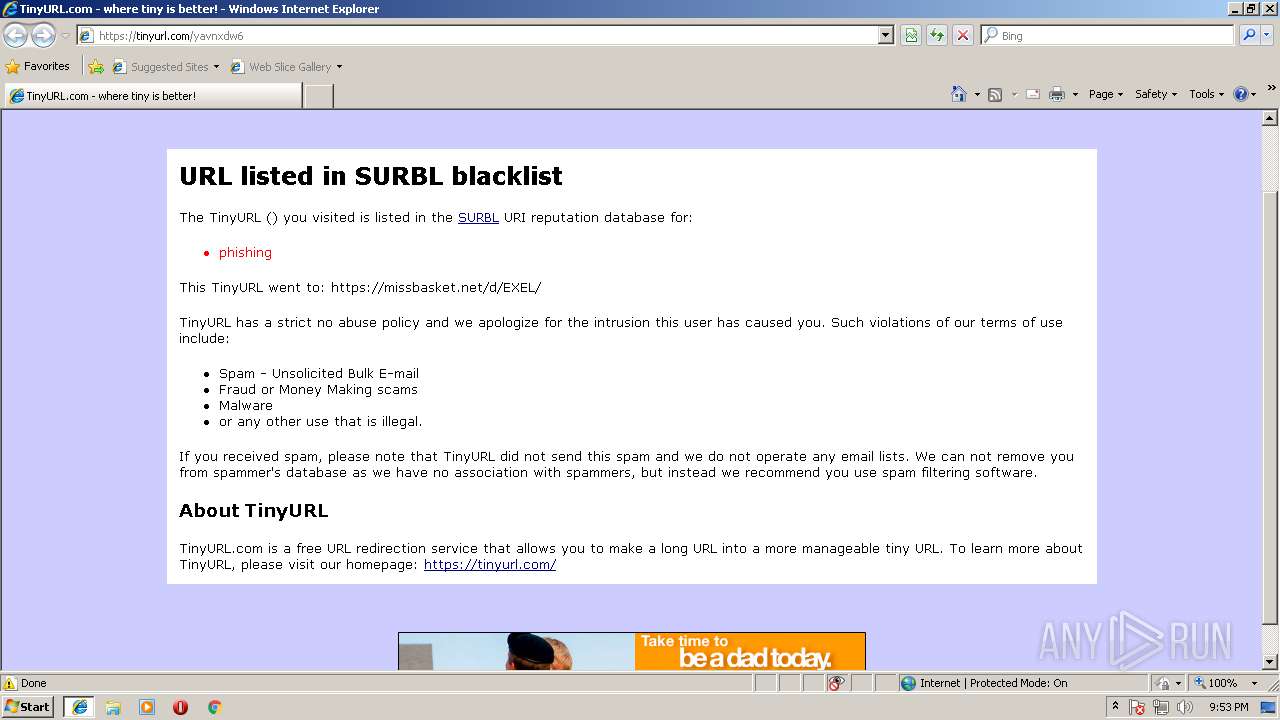1280x720 pixels.
Task: Click the 100% zoom level button
Action: tap(1217, 683)
